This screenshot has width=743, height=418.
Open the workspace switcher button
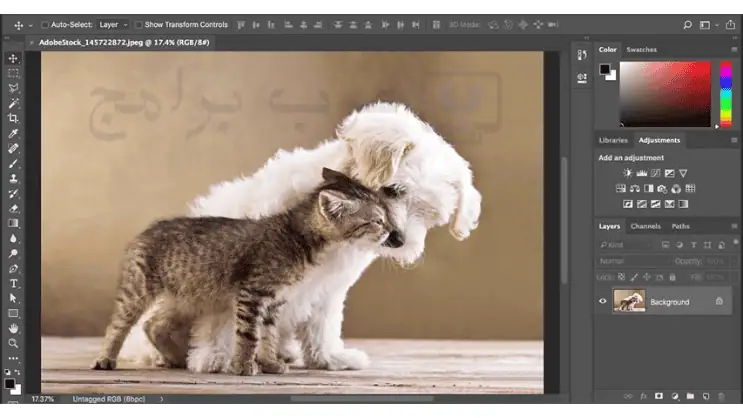tap(705, 25)
